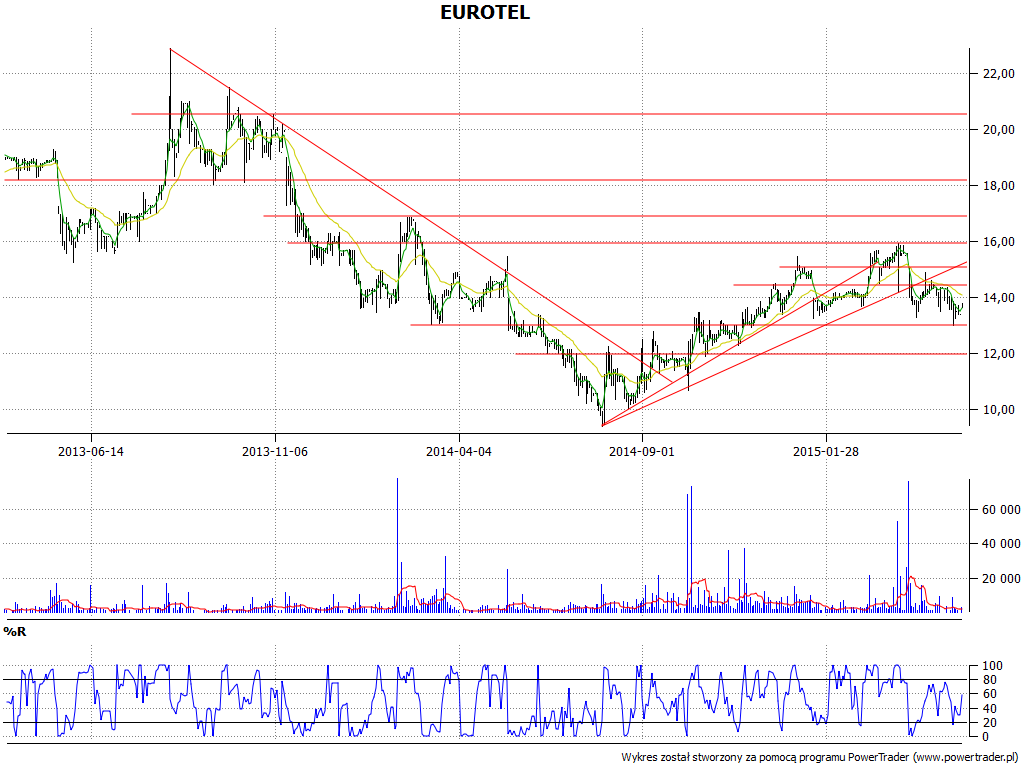This screenshot has height=768, width=1024.
Task: Click the 60 level on %R axis
Action: 989,694
